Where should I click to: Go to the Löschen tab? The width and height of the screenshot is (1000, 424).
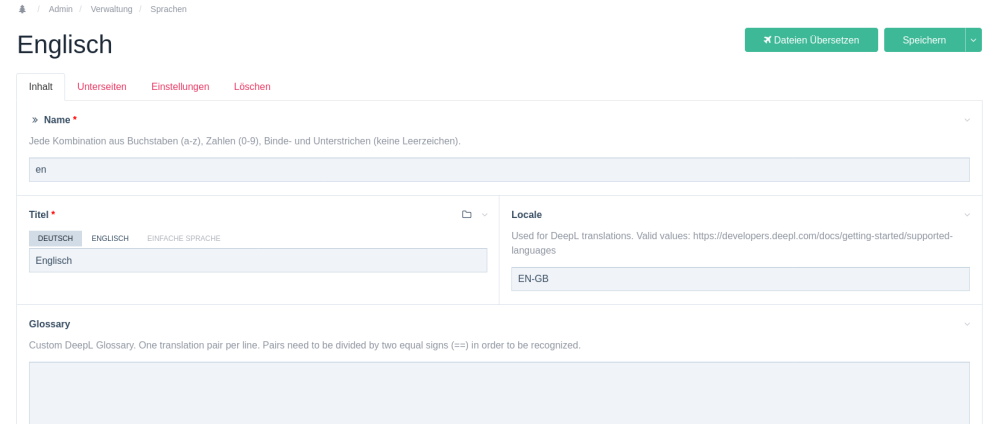(252, 87)
